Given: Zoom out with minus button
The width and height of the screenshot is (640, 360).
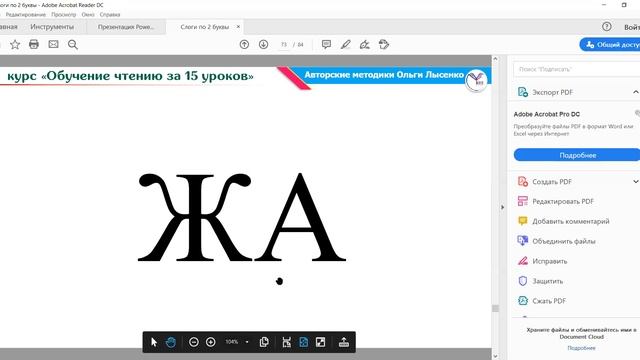Looking at the screenshot, I should [194, 342].
